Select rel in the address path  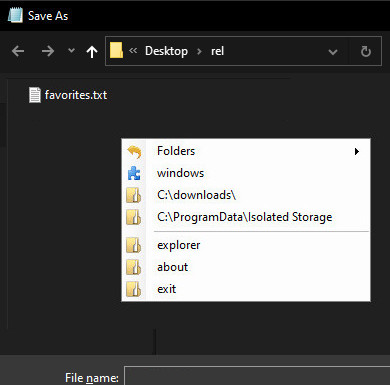pos(217,51)
